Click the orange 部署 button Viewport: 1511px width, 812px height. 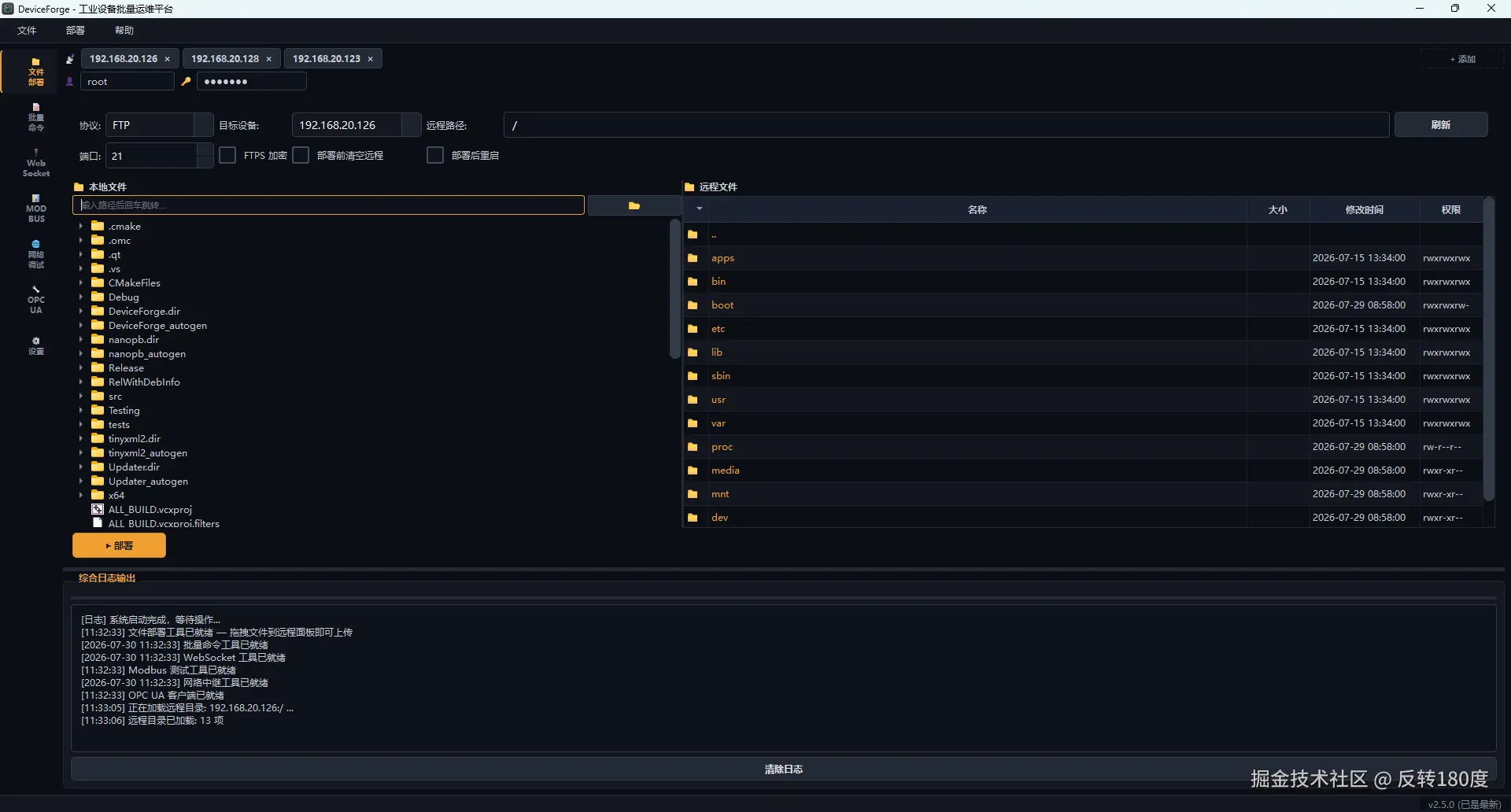(x=119, y=545)
